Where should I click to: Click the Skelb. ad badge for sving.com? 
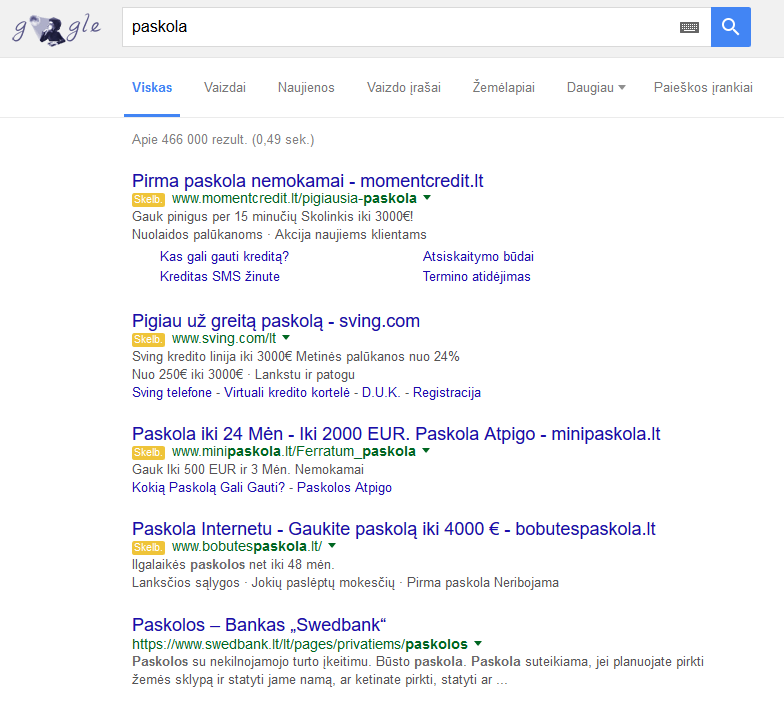tap(148, 340)
